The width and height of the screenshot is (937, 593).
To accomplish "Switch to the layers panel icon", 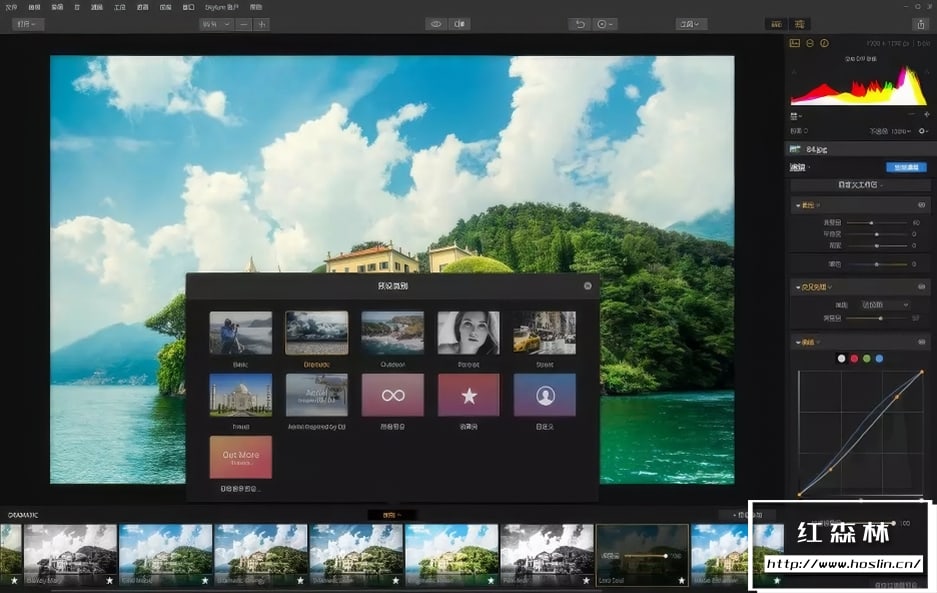I will pyautogui.click(x=810, y=43).
